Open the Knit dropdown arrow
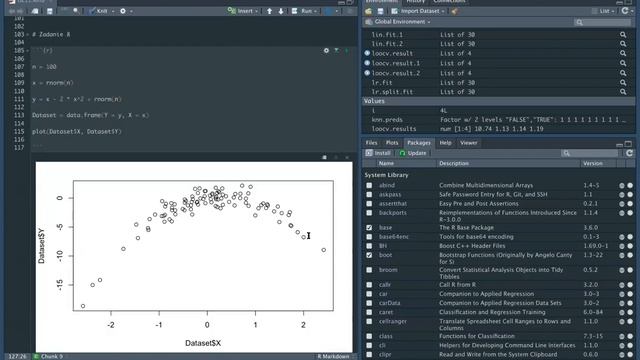 click(113, 11)
